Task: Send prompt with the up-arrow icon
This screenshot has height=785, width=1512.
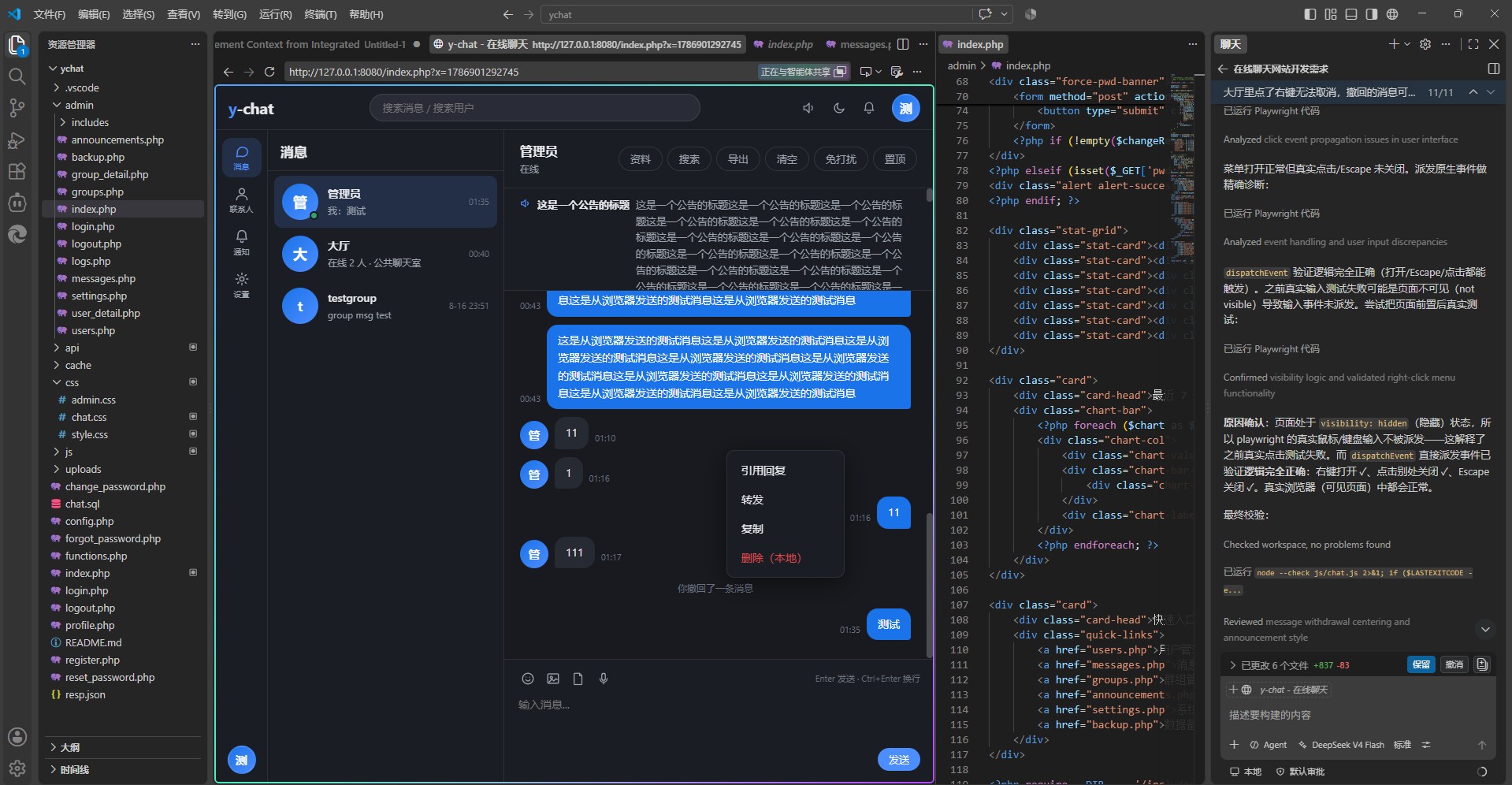Action: [x=1482, y=745]
